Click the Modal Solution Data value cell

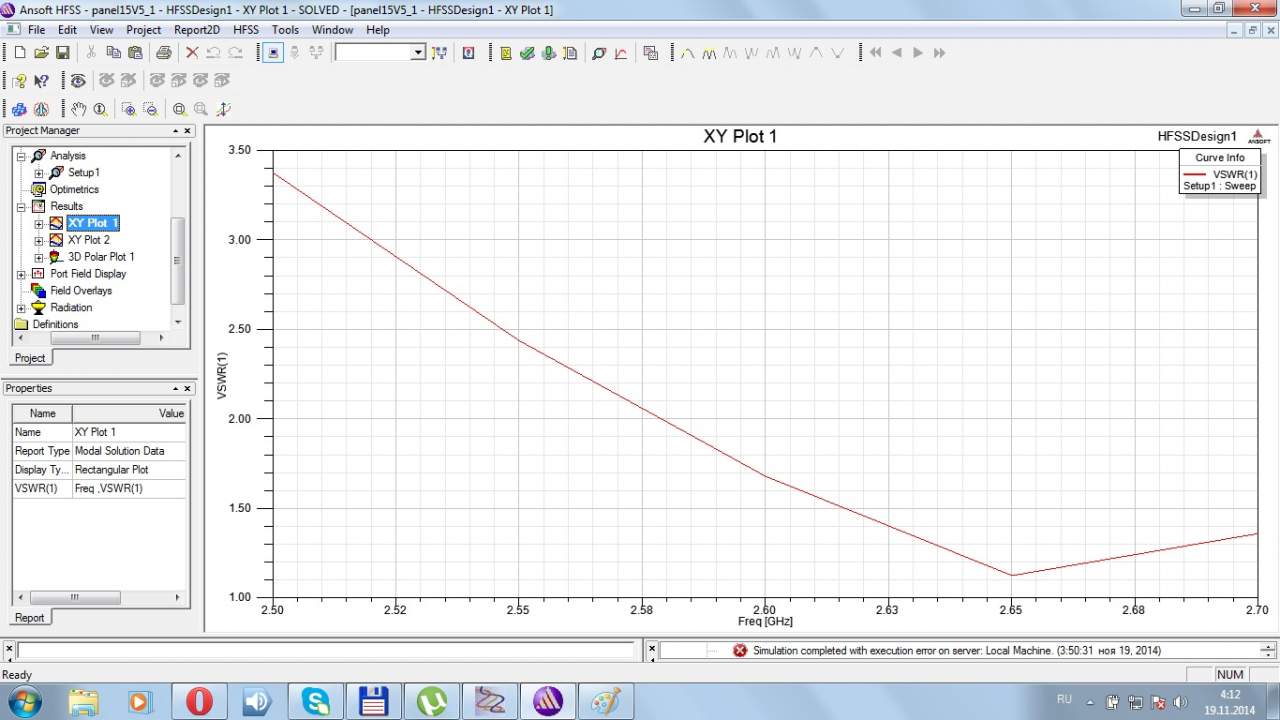129,451
